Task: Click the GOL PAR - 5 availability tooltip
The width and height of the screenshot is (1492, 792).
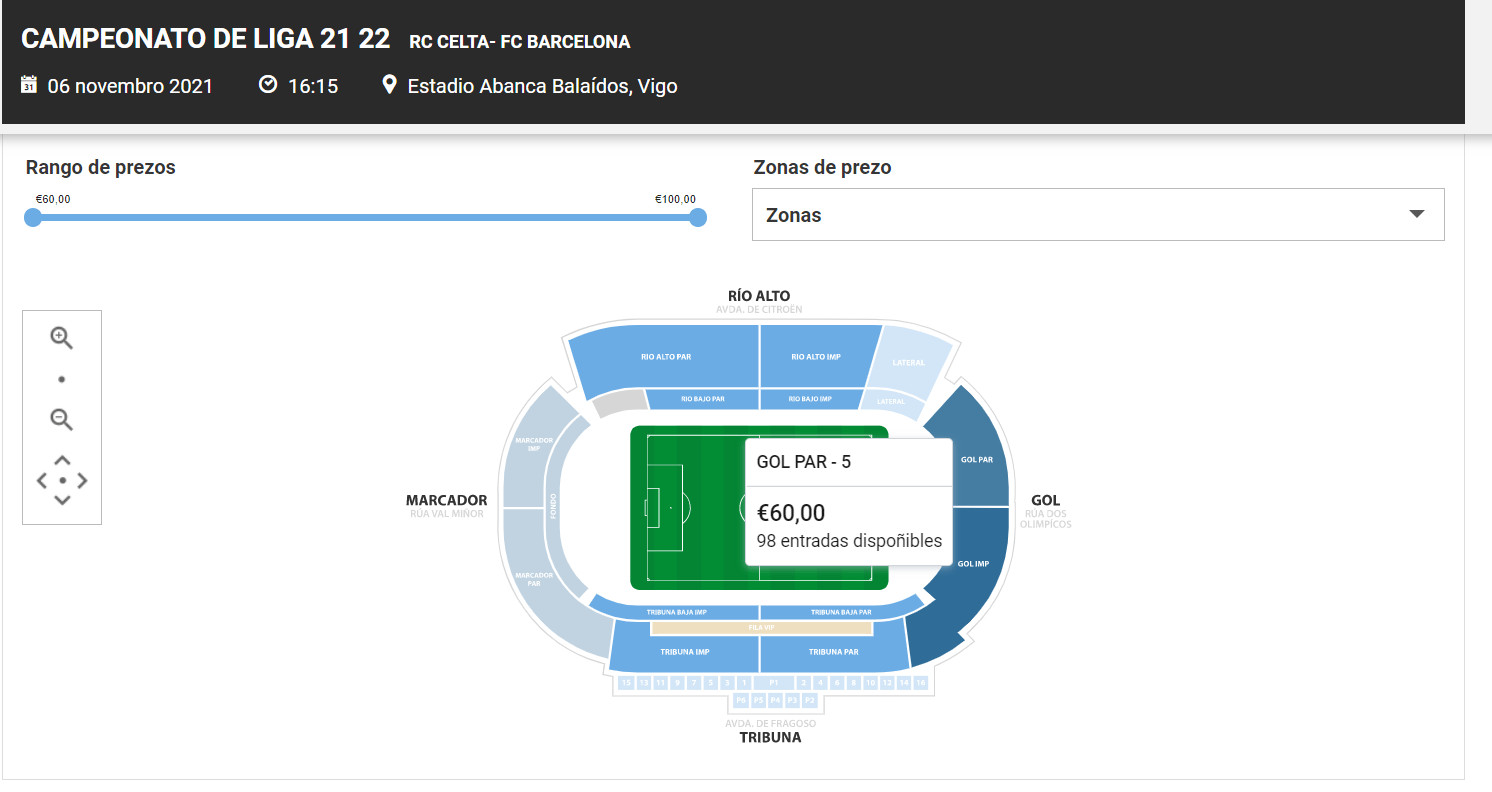Action: click(x=848, y=500)
